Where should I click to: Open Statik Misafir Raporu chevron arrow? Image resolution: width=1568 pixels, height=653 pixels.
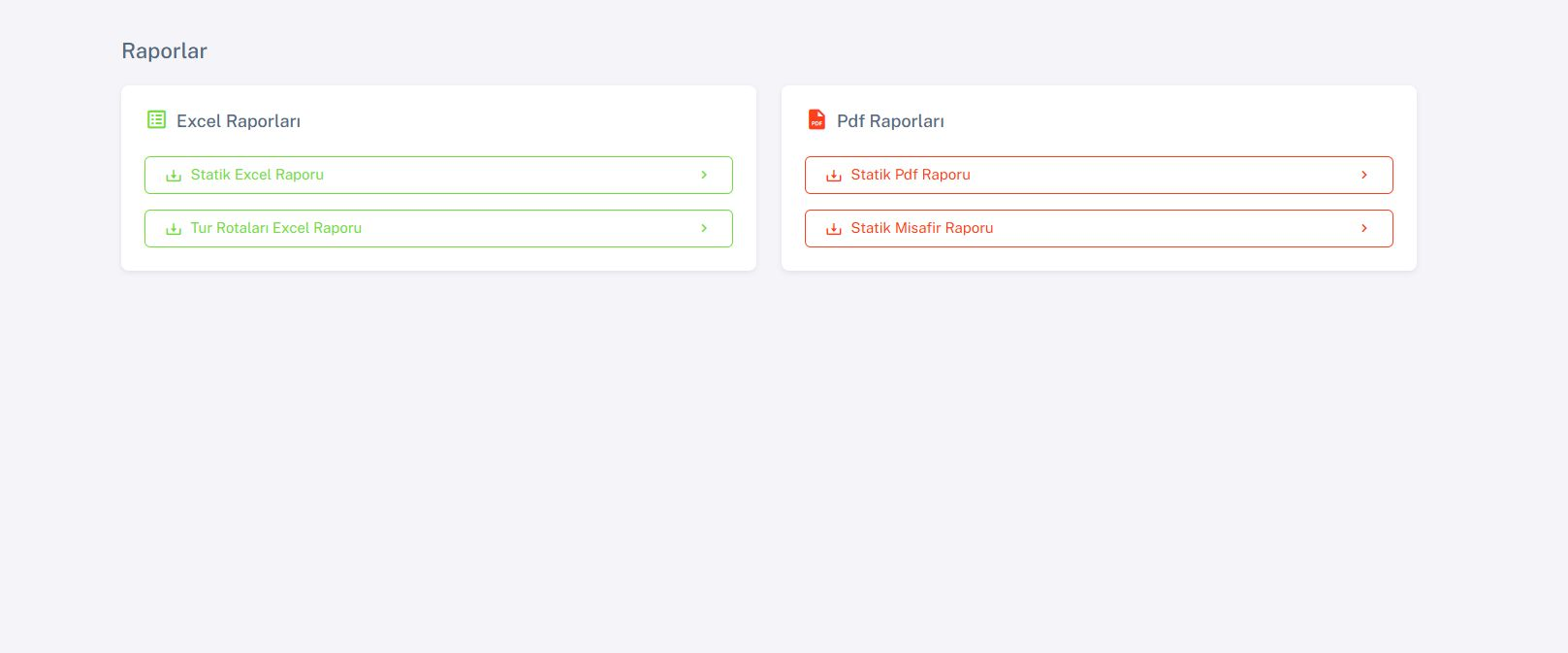click(1364, 228)
